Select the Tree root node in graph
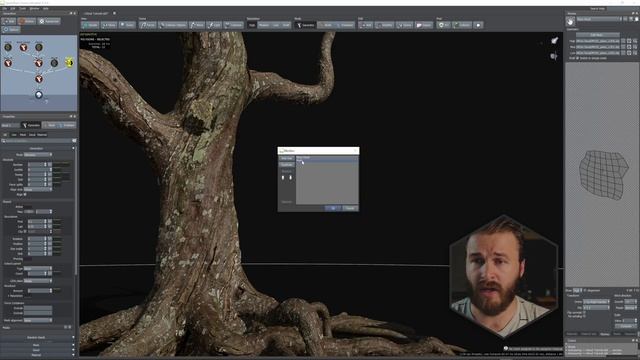The image size is (640, 360). pyautogui.click(x=39, y=95)
